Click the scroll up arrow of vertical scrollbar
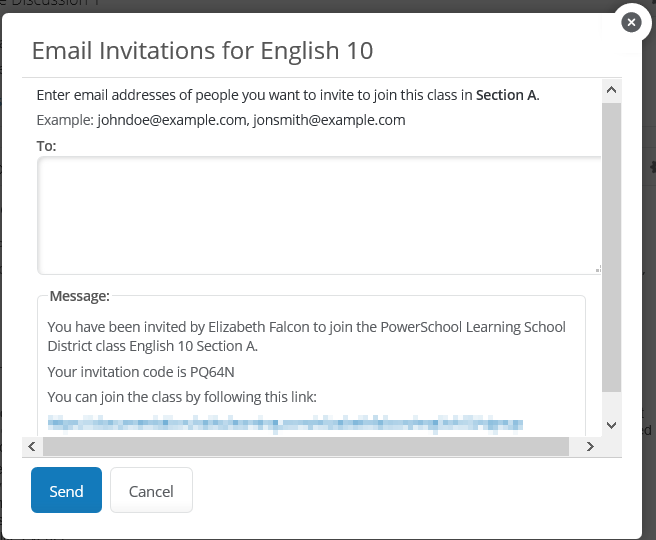The image size is (656, 540). pos(611,90)
